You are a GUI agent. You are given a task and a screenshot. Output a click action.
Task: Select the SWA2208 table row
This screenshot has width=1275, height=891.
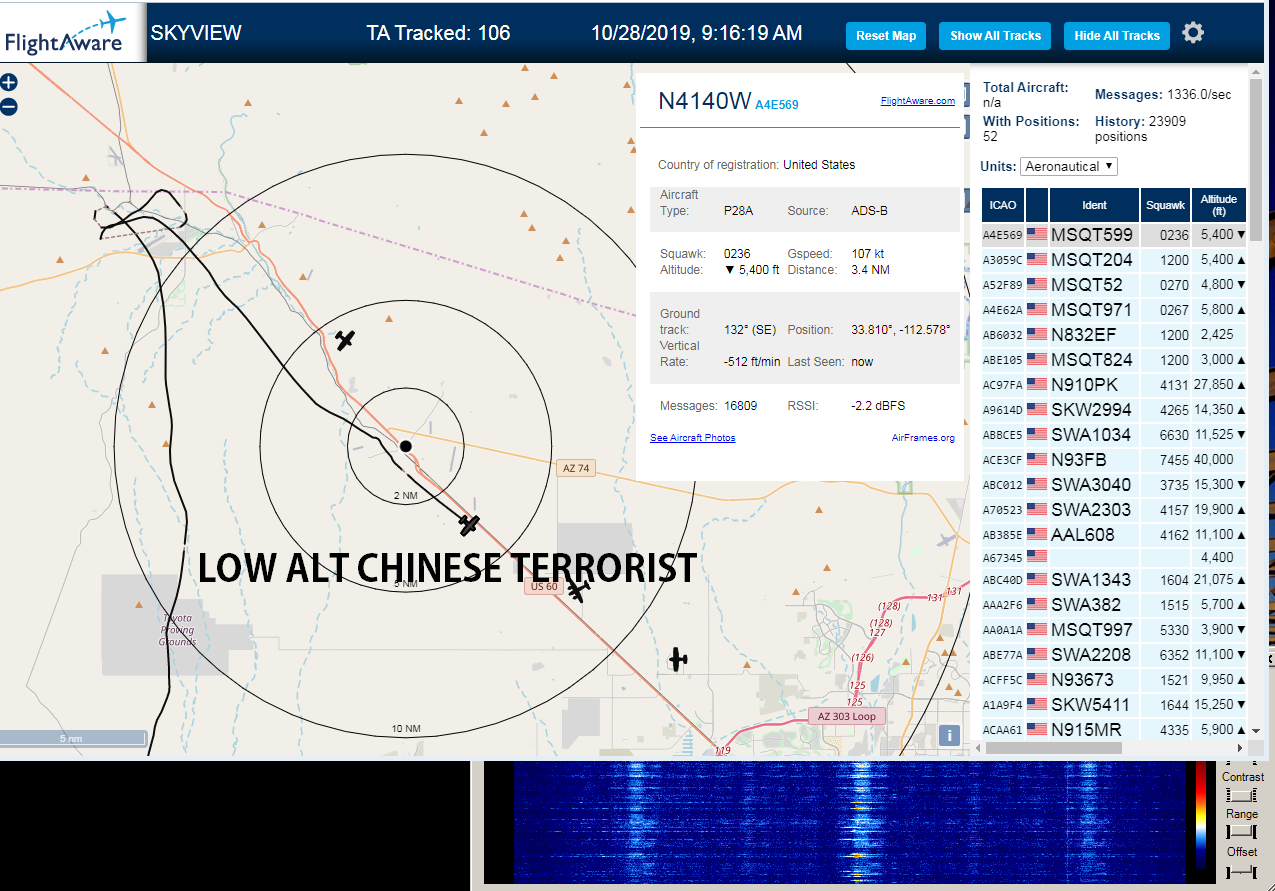pos(1114,654)
